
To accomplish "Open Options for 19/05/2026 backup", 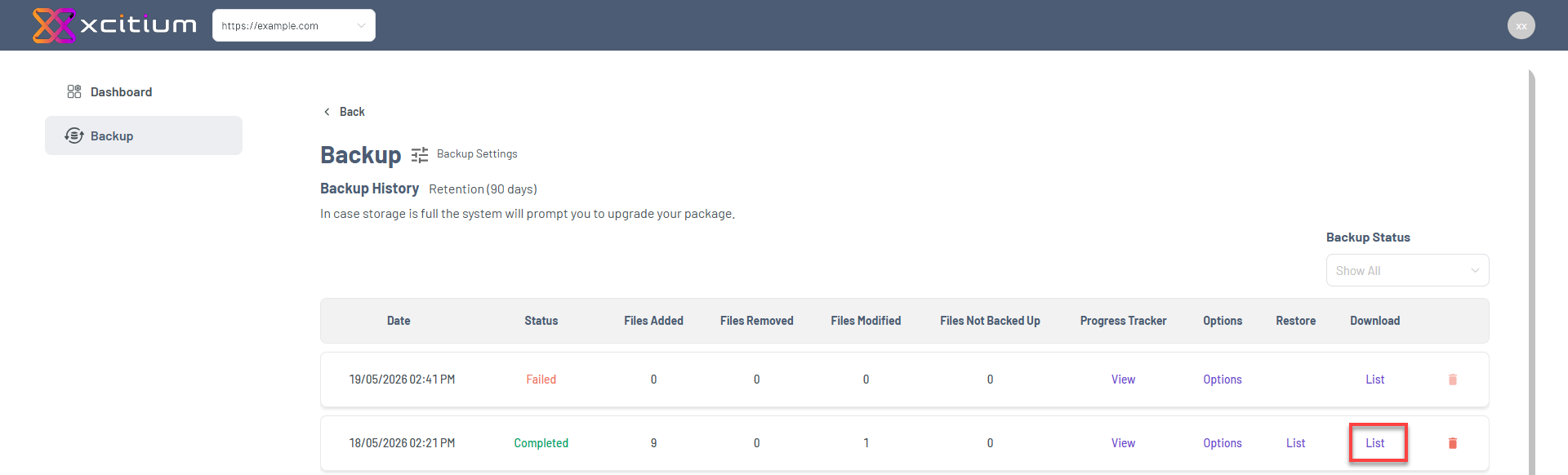I will (x=1222, y=380).
